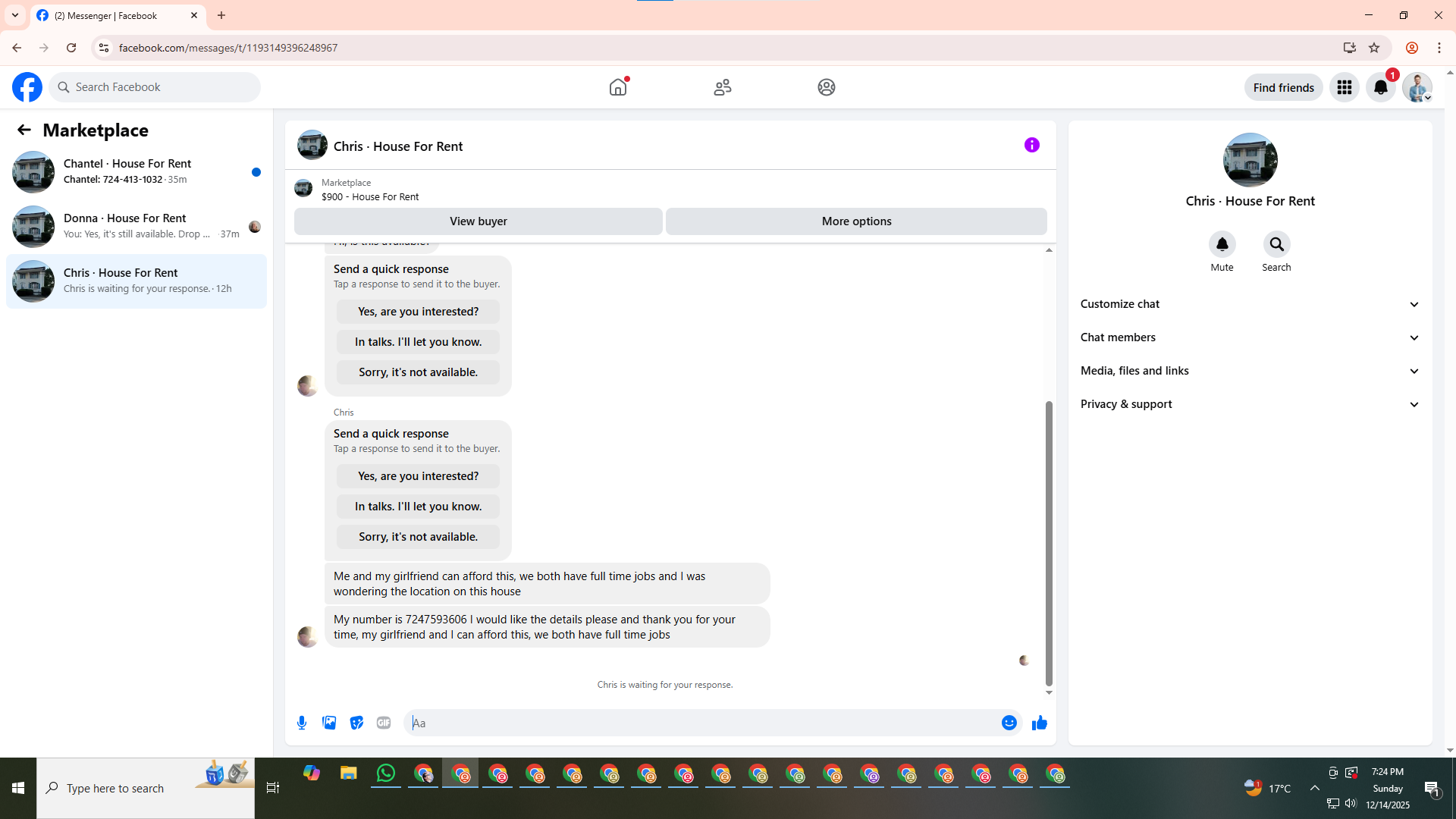Expand the Chat members section

(x=1250, y=337)
